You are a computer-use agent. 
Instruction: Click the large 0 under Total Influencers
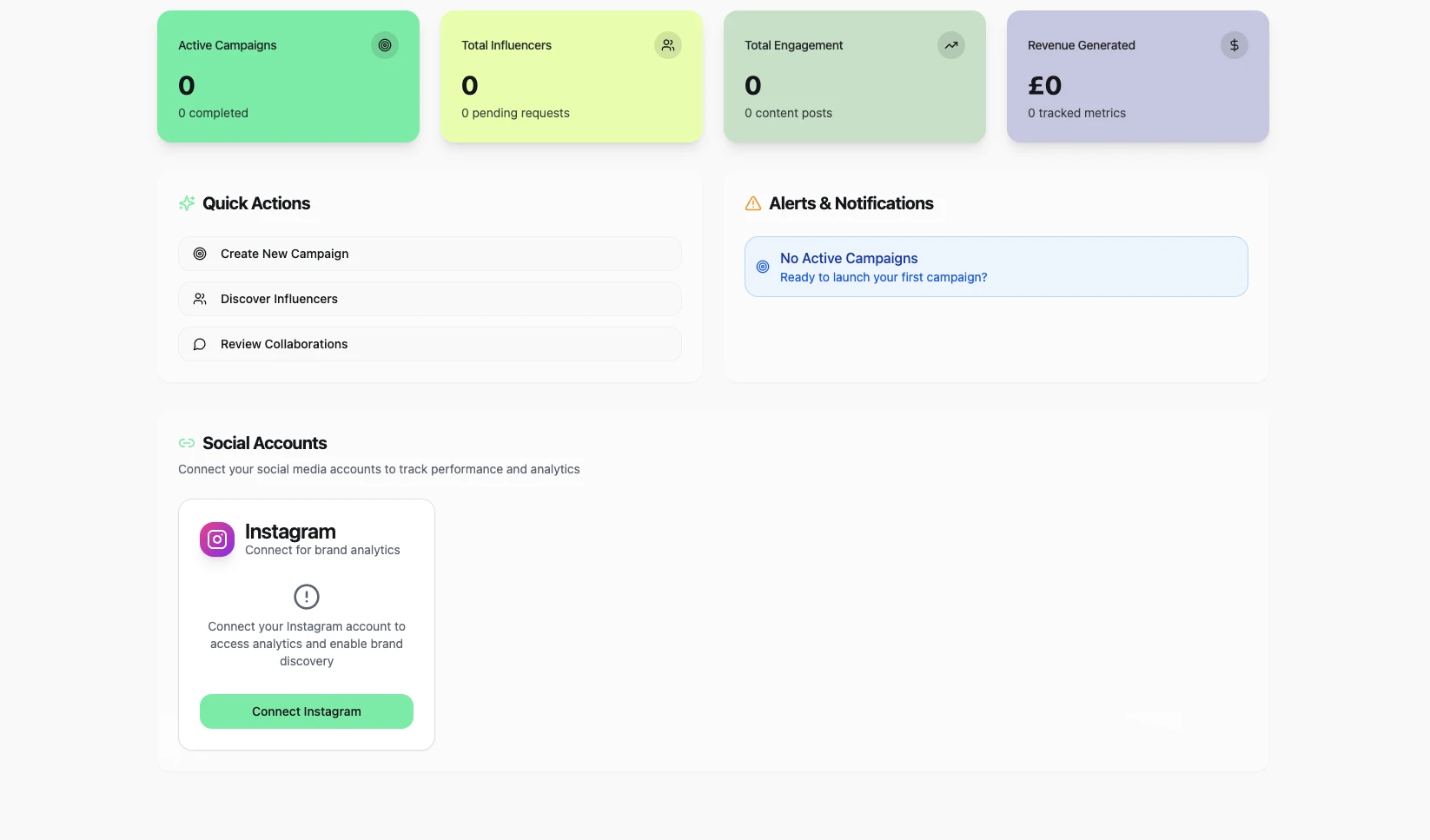pyautogui.click(x=470, y=85)
